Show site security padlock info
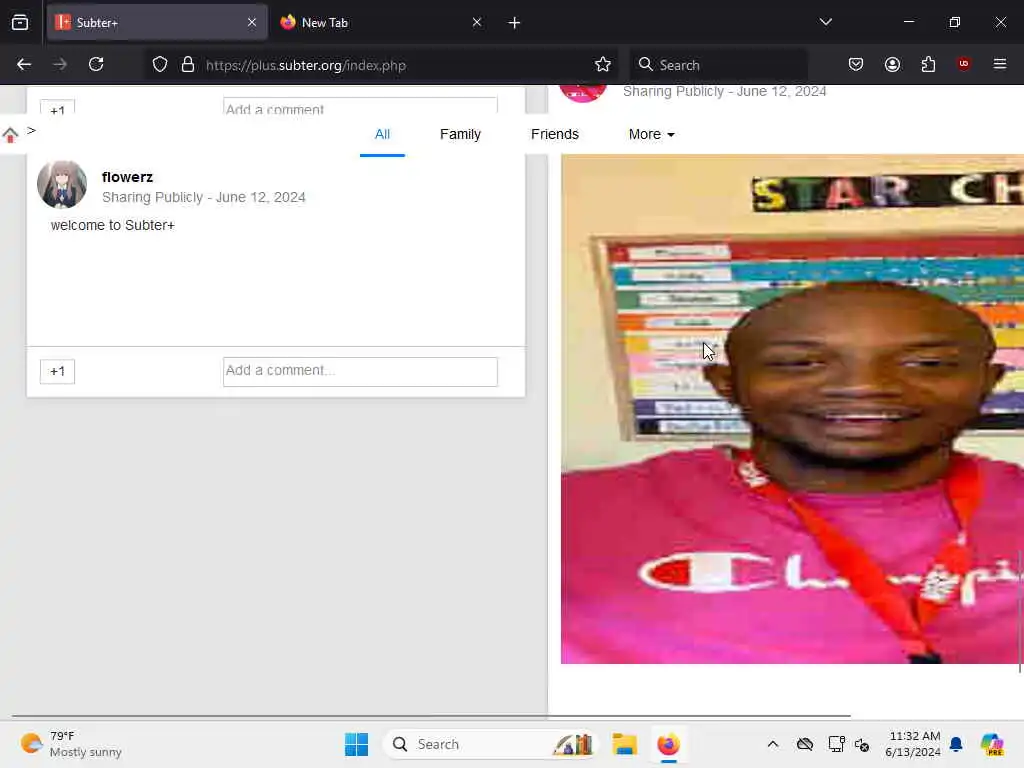This screenshot has width=1024, height=768. [x=188, y=65]
